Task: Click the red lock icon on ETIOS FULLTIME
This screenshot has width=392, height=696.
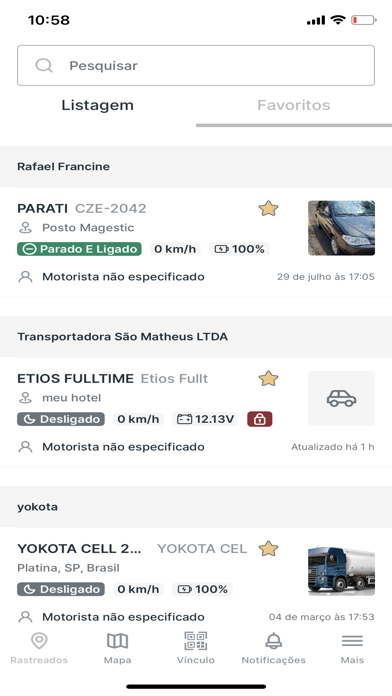Action: pos(260,419)
